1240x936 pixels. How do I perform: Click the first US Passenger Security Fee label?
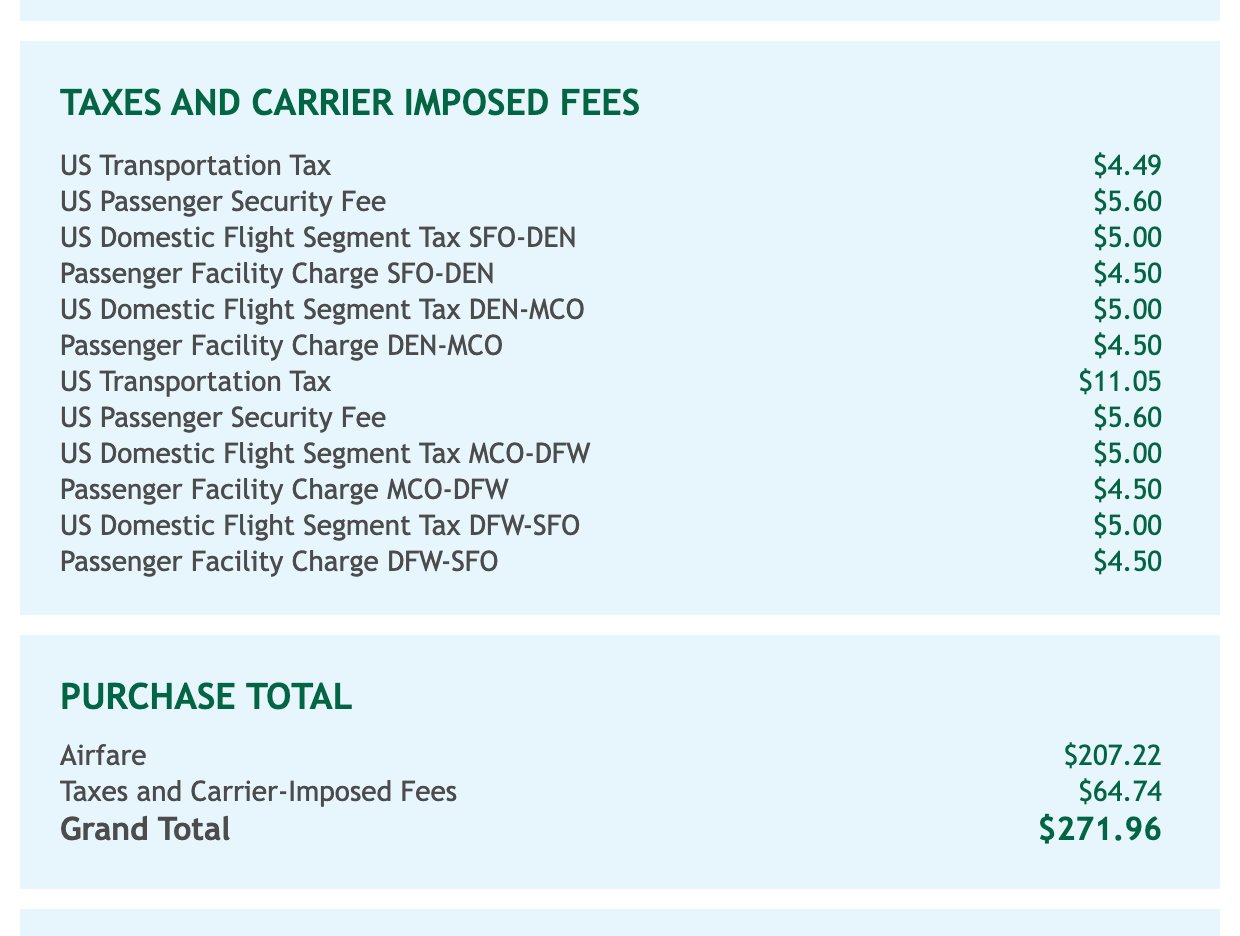pyautogui.click(x=223, y=202)
